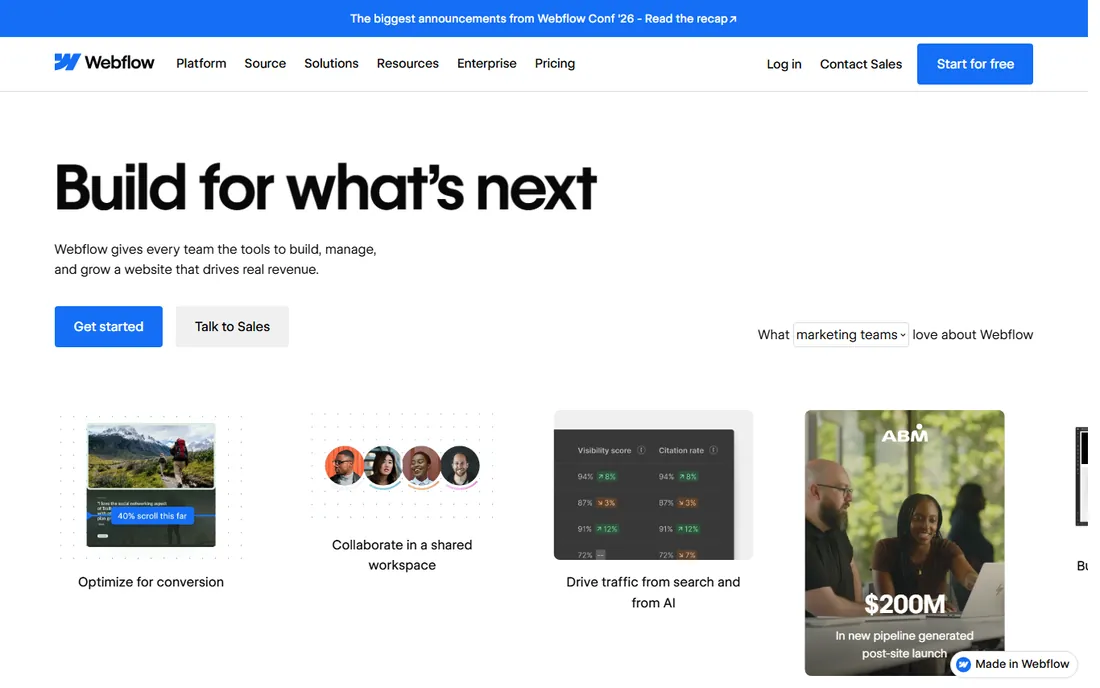
Task: Click the last collaborator avatar with beard
Action: (460, 465)
